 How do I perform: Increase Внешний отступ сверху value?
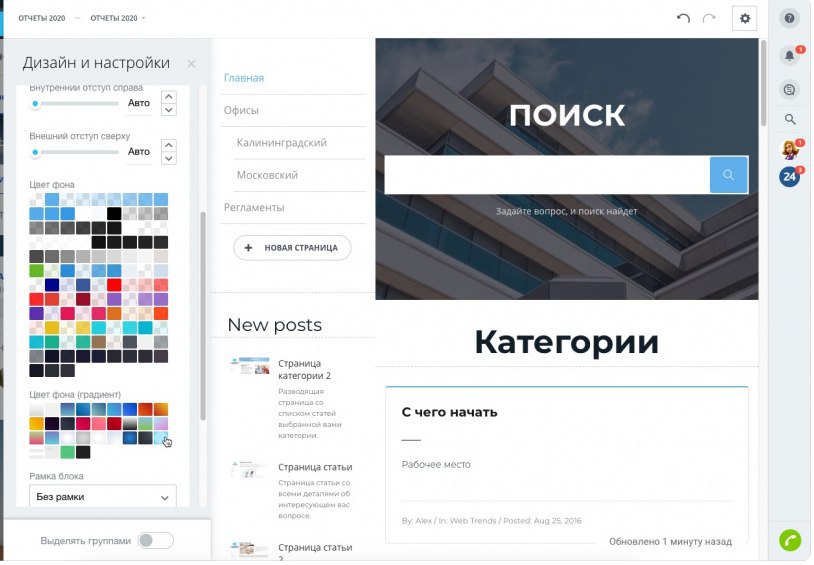click(x=169, y=145)
